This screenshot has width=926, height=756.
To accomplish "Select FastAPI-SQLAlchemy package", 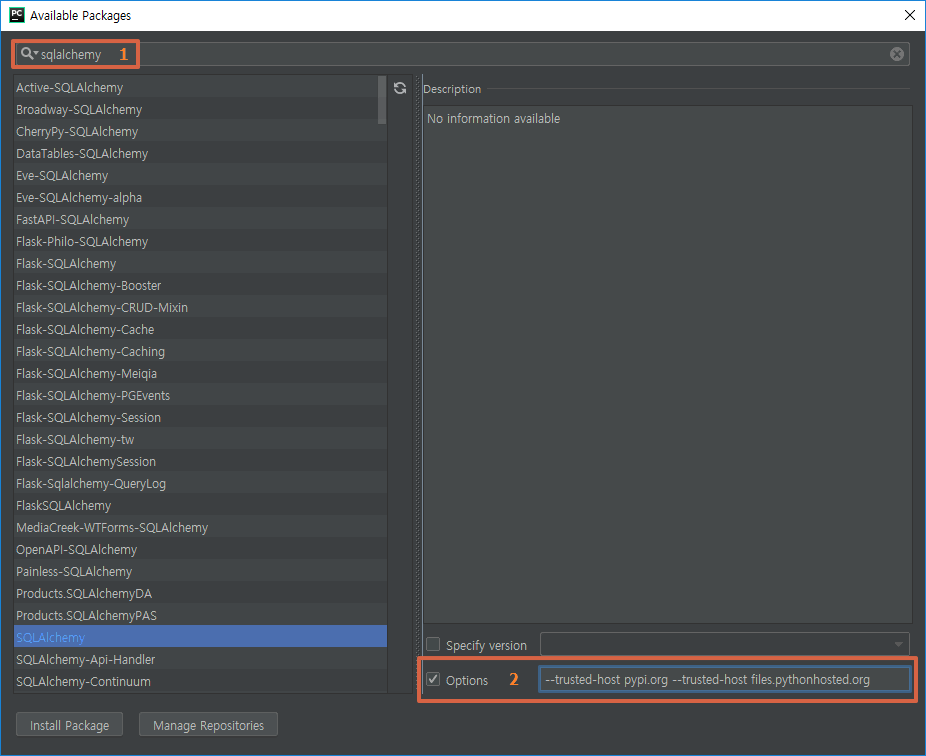I will click(200, 219).
